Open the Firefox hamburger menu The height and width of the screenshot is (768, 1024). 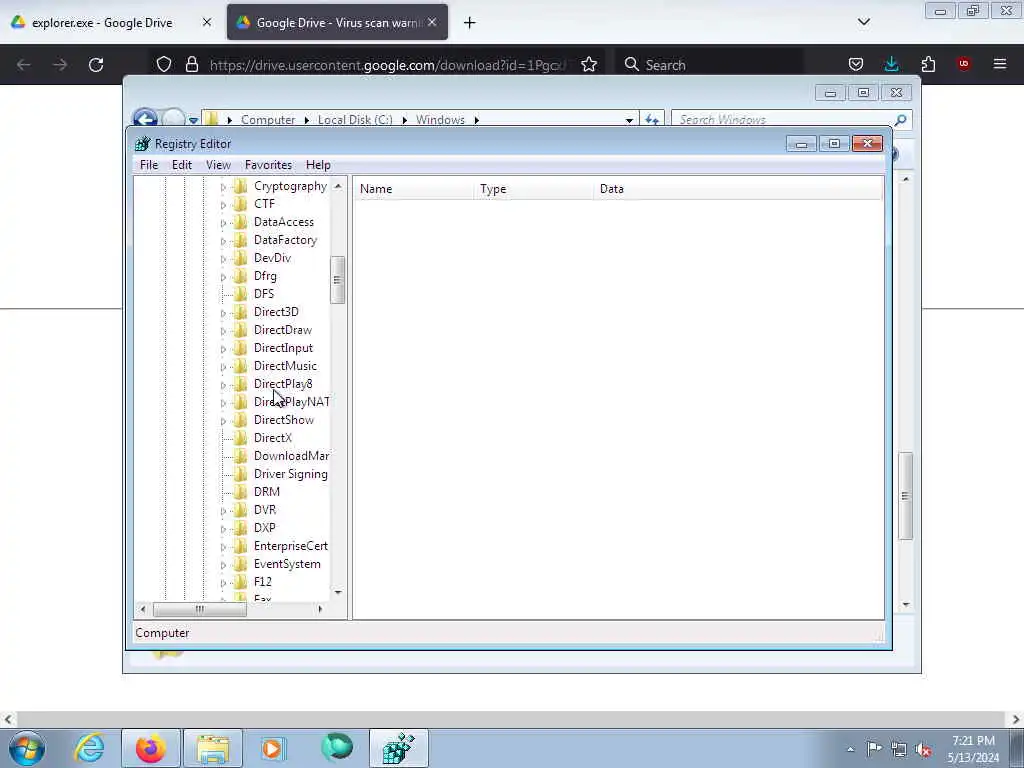(1000, 64)
